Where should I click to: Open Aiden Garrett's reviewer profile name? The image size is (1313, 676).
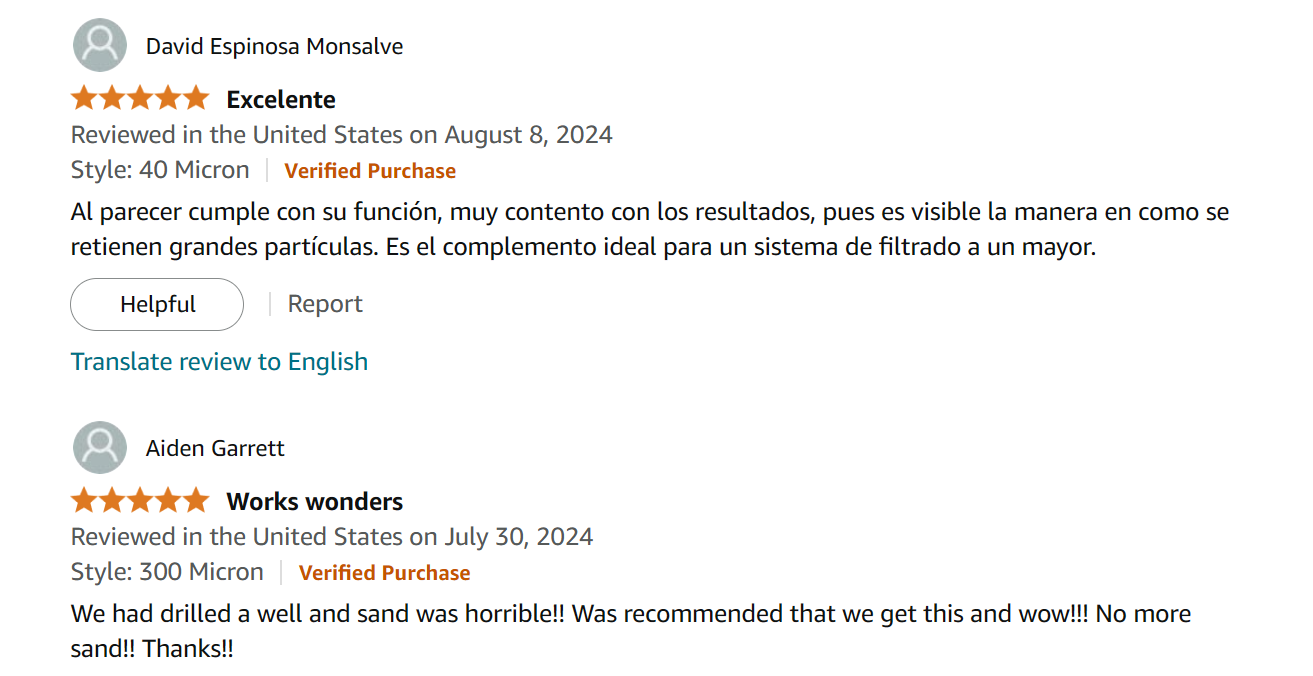[x=215, y=448]
